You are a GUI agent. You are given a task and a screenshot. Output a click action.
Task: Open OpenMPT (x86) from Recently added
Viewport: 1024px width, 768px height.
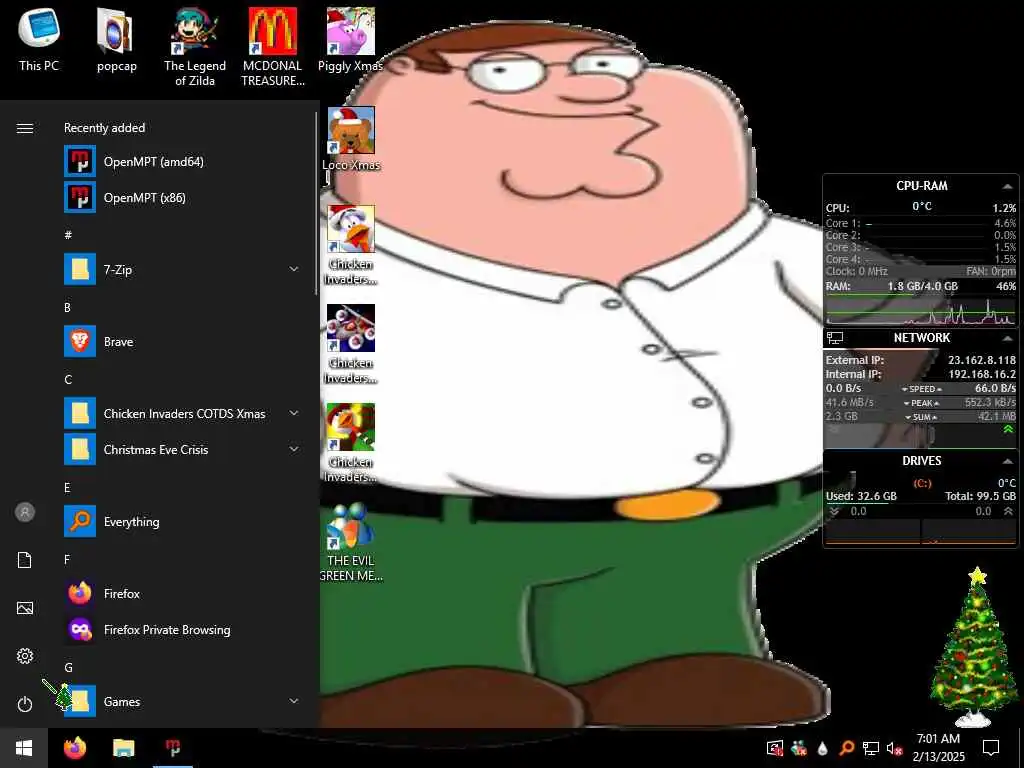[x=182, y=197]
